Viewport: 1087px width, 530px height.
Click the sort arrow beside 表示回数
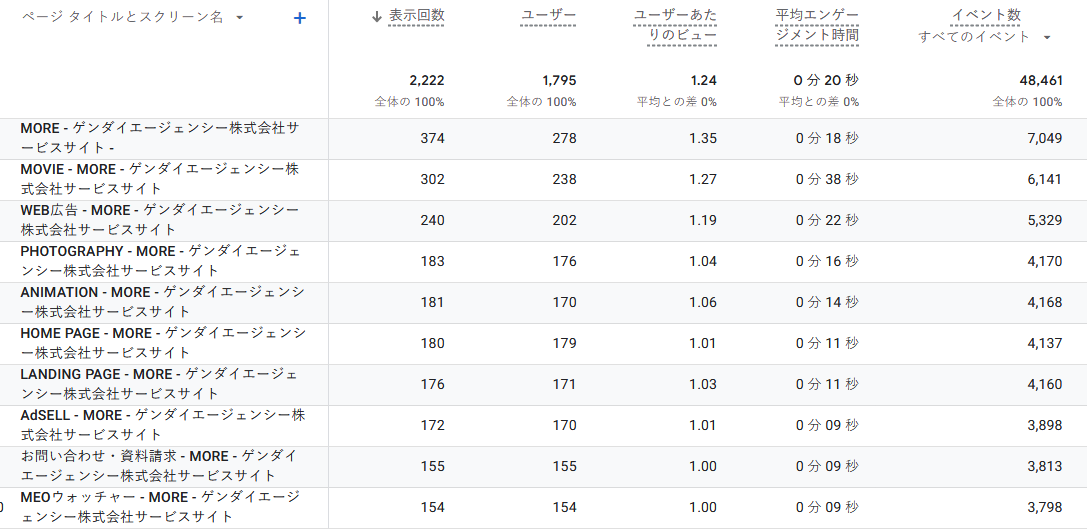coord(376,16)
